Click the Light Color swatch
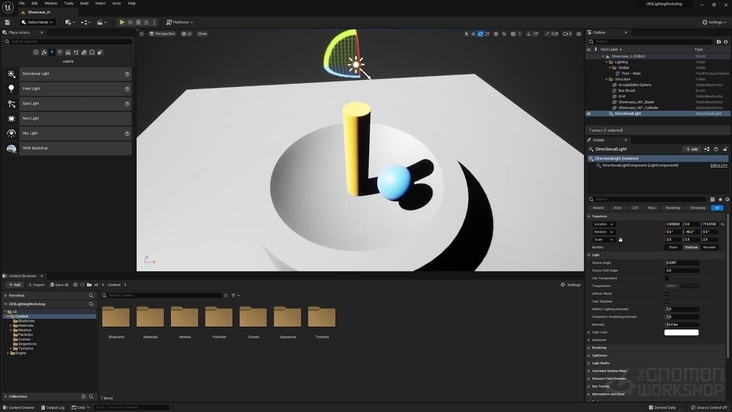This screenshot has width=732, height=412. (x=682, y=332)
